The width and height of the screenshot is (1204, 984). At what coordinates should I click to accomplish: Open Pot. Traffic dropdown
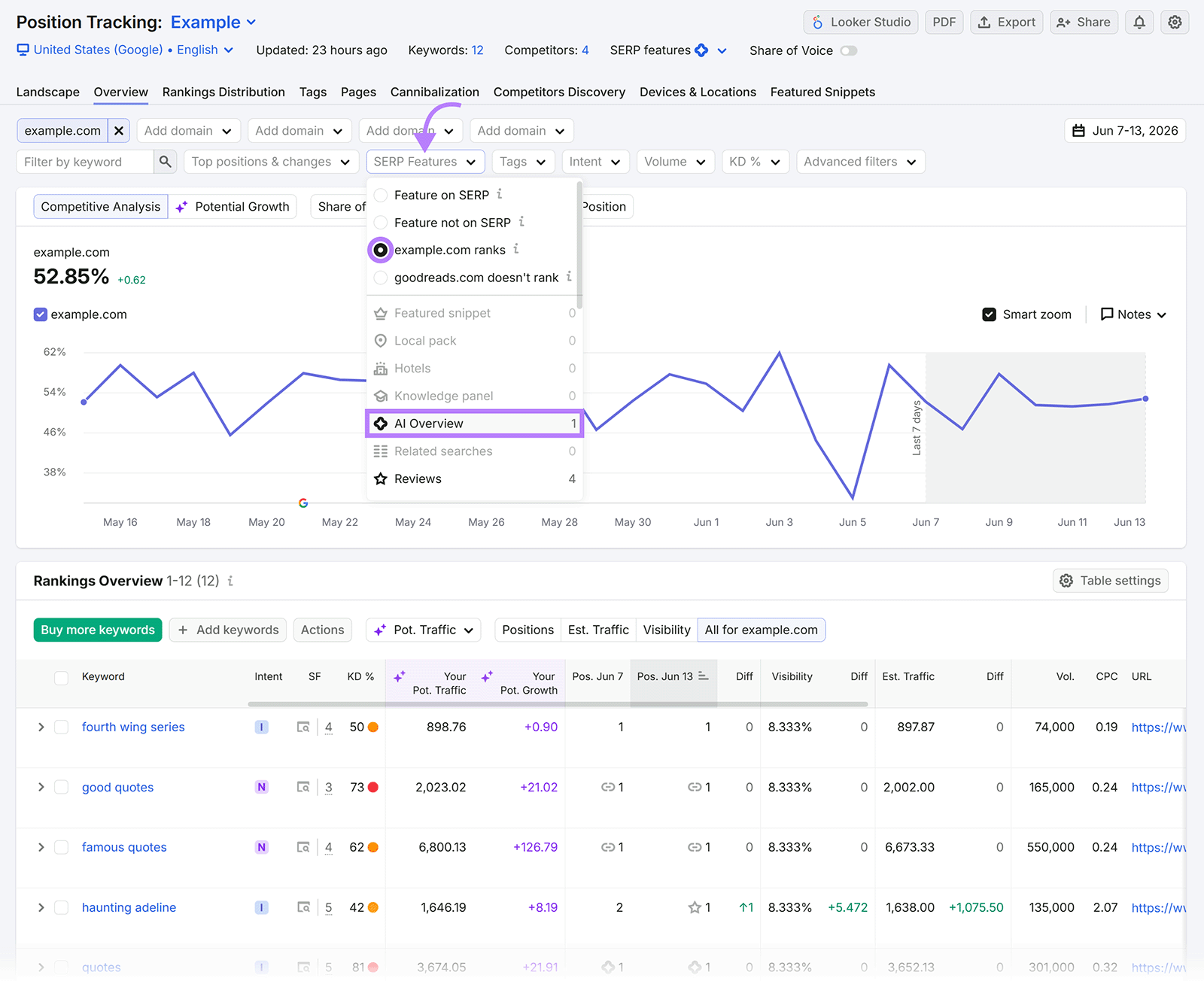[x=424, y=630]
